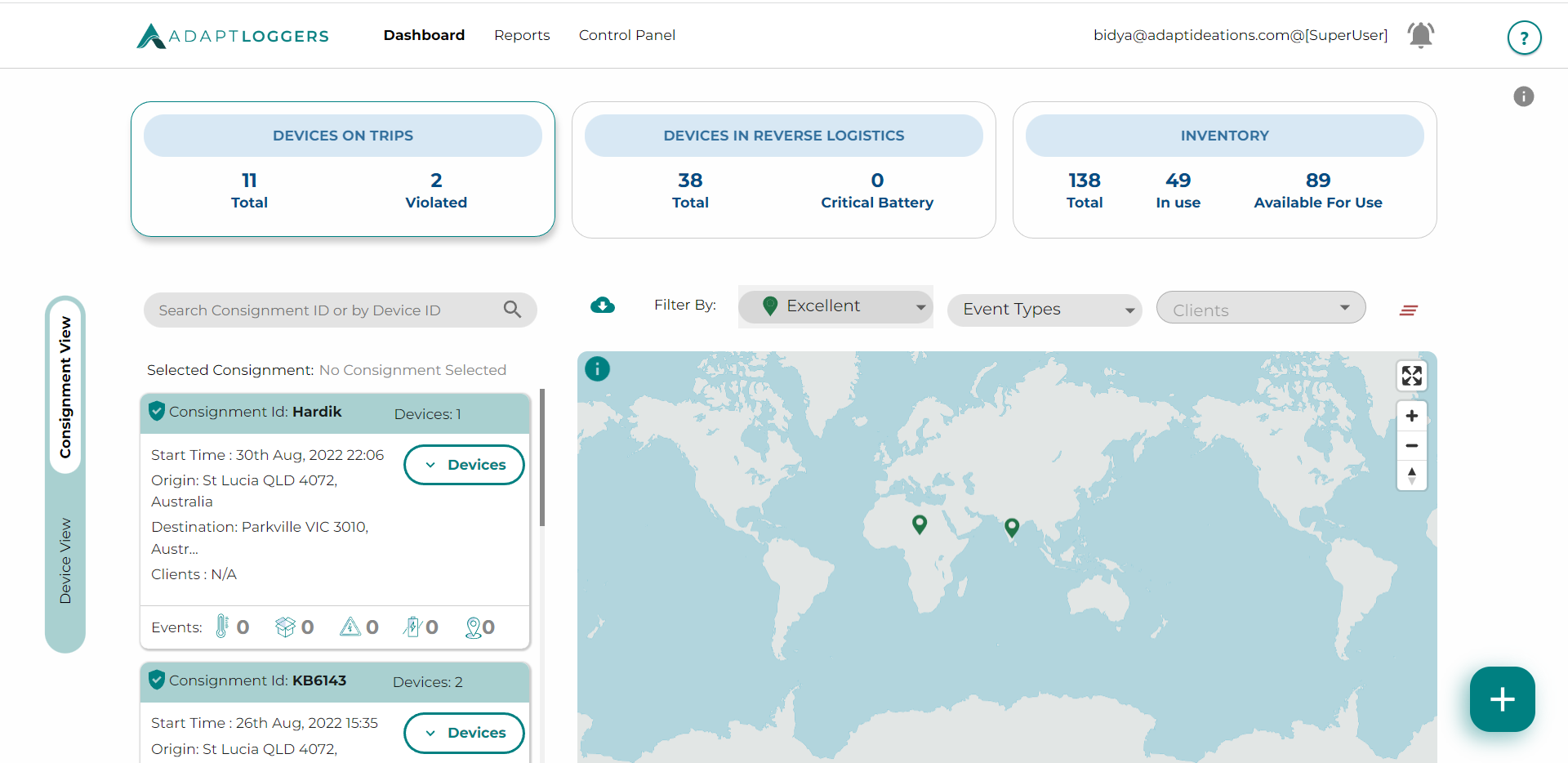Reset map bearing with compass button
The height and width of the screenshot is (763, 1568).
(x=1412, y=475)
